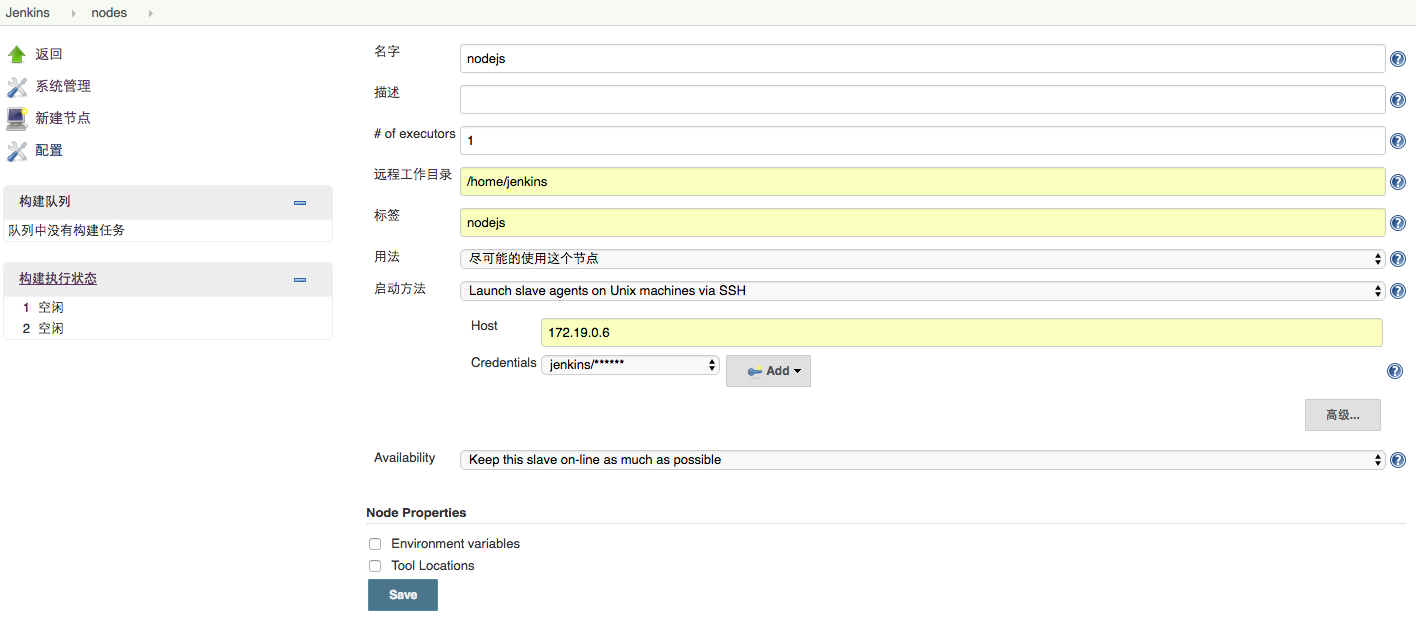Click the green up-arrow 返回 icon
The image size is (1416, 623).
(x=17, y=54)
